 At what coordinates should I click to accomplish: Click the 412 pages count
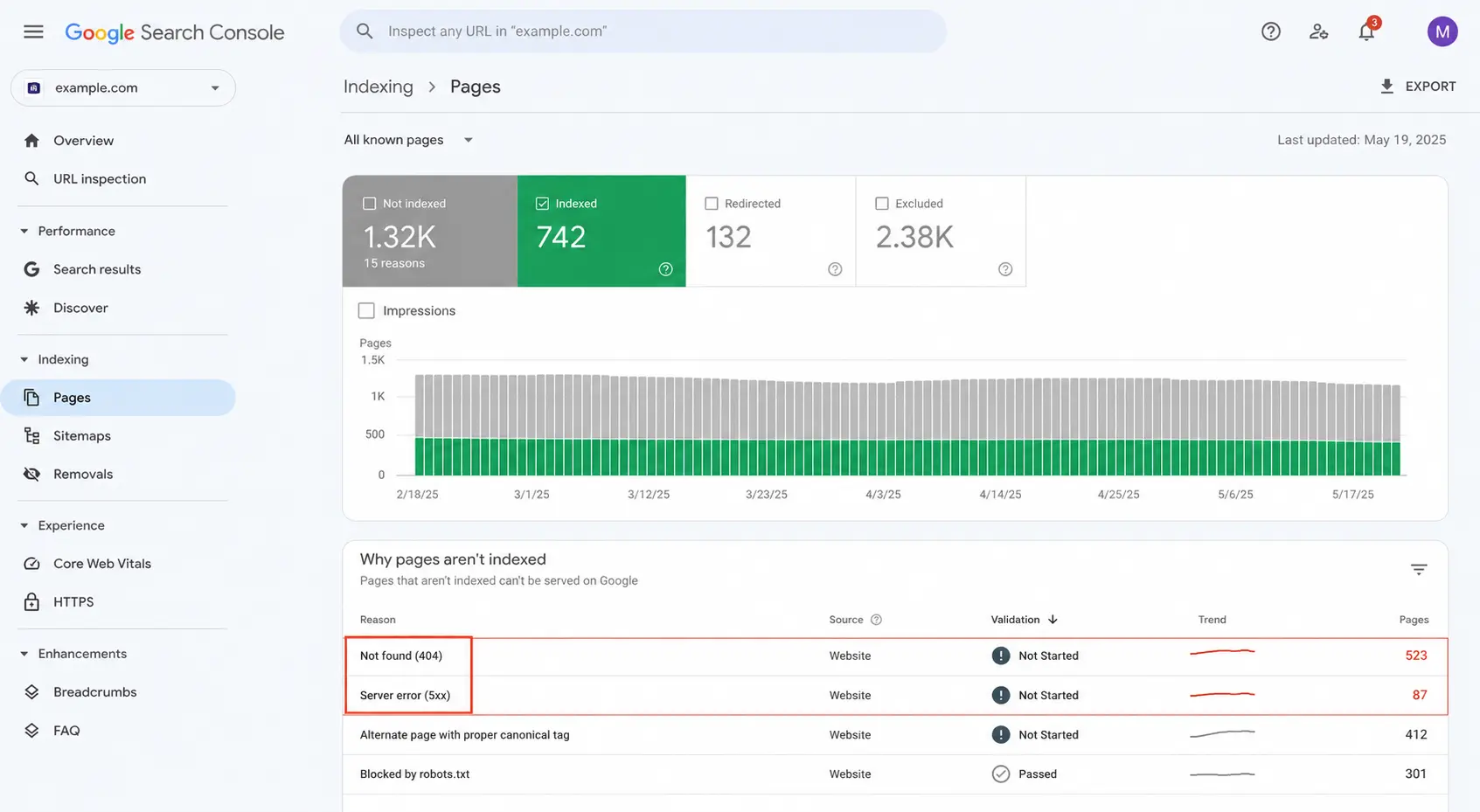point(1416,735)
